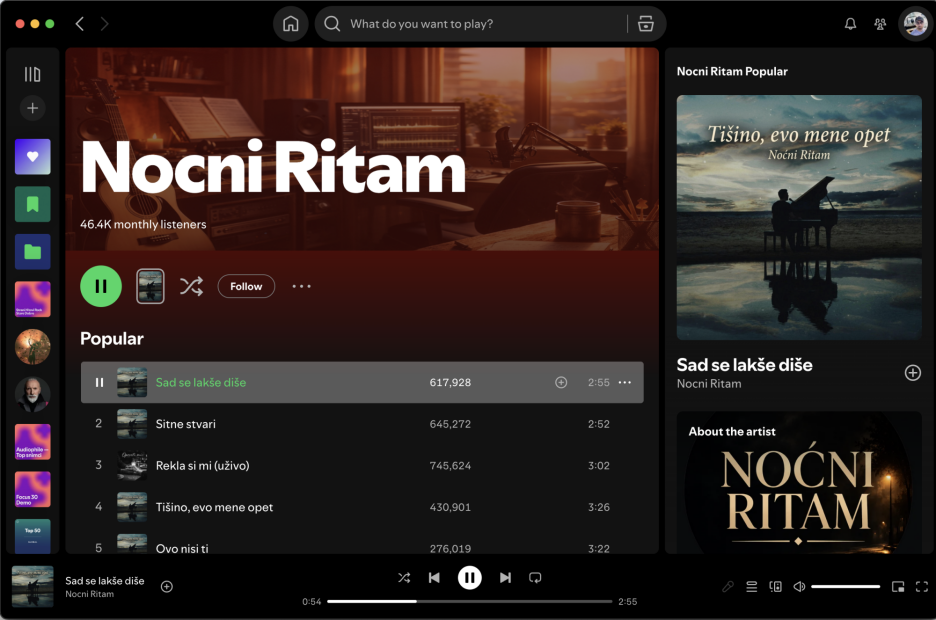
Task: Click the 0:54 elapsed time in the player bar
Action: point(312,602)
